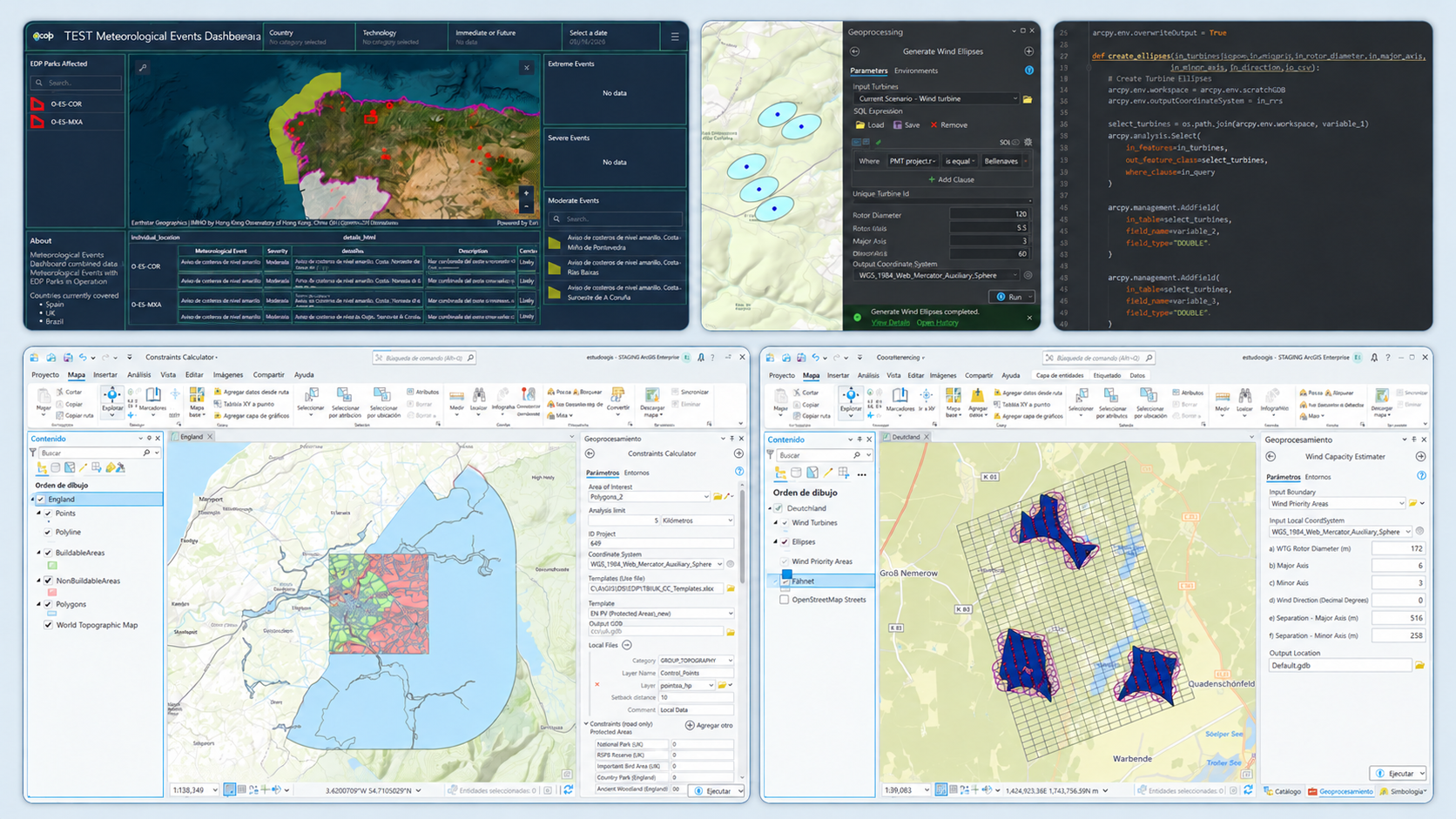Browse folder icon beside Input Turbines field

point(1028,99)
